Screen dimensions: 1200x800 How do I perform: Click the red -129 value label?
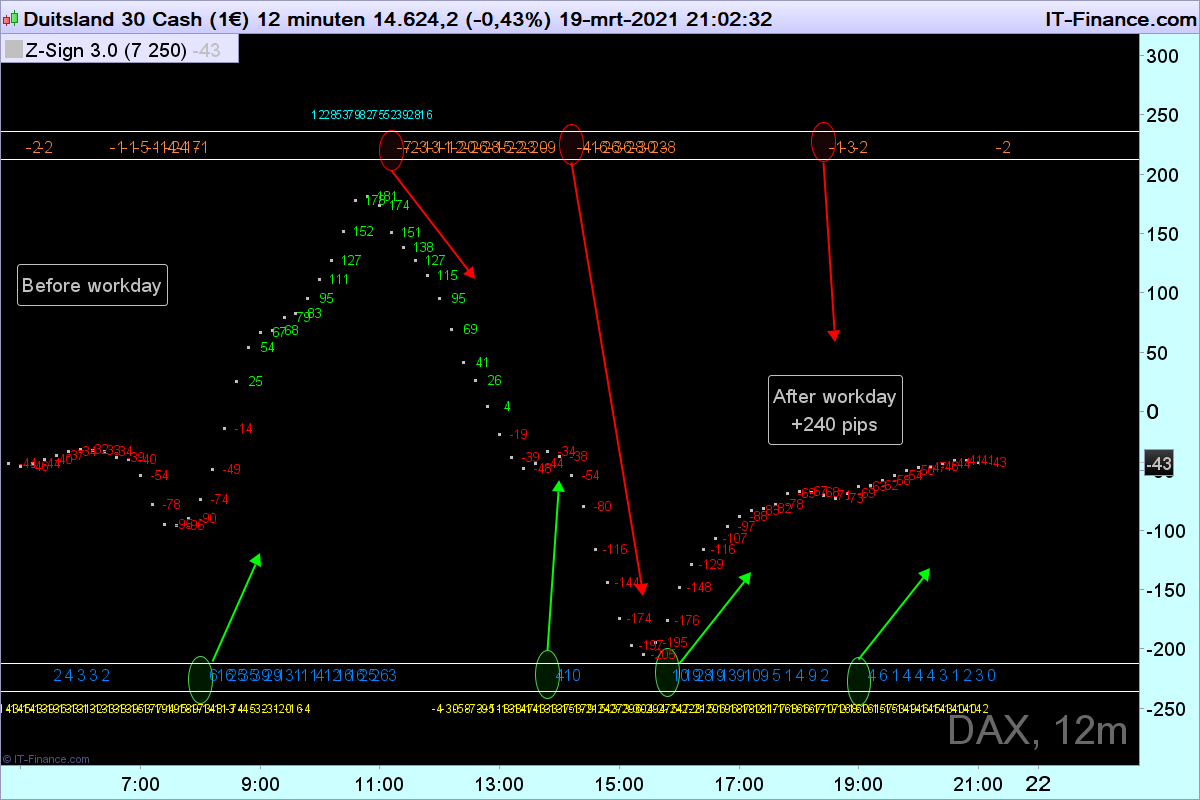711,564
